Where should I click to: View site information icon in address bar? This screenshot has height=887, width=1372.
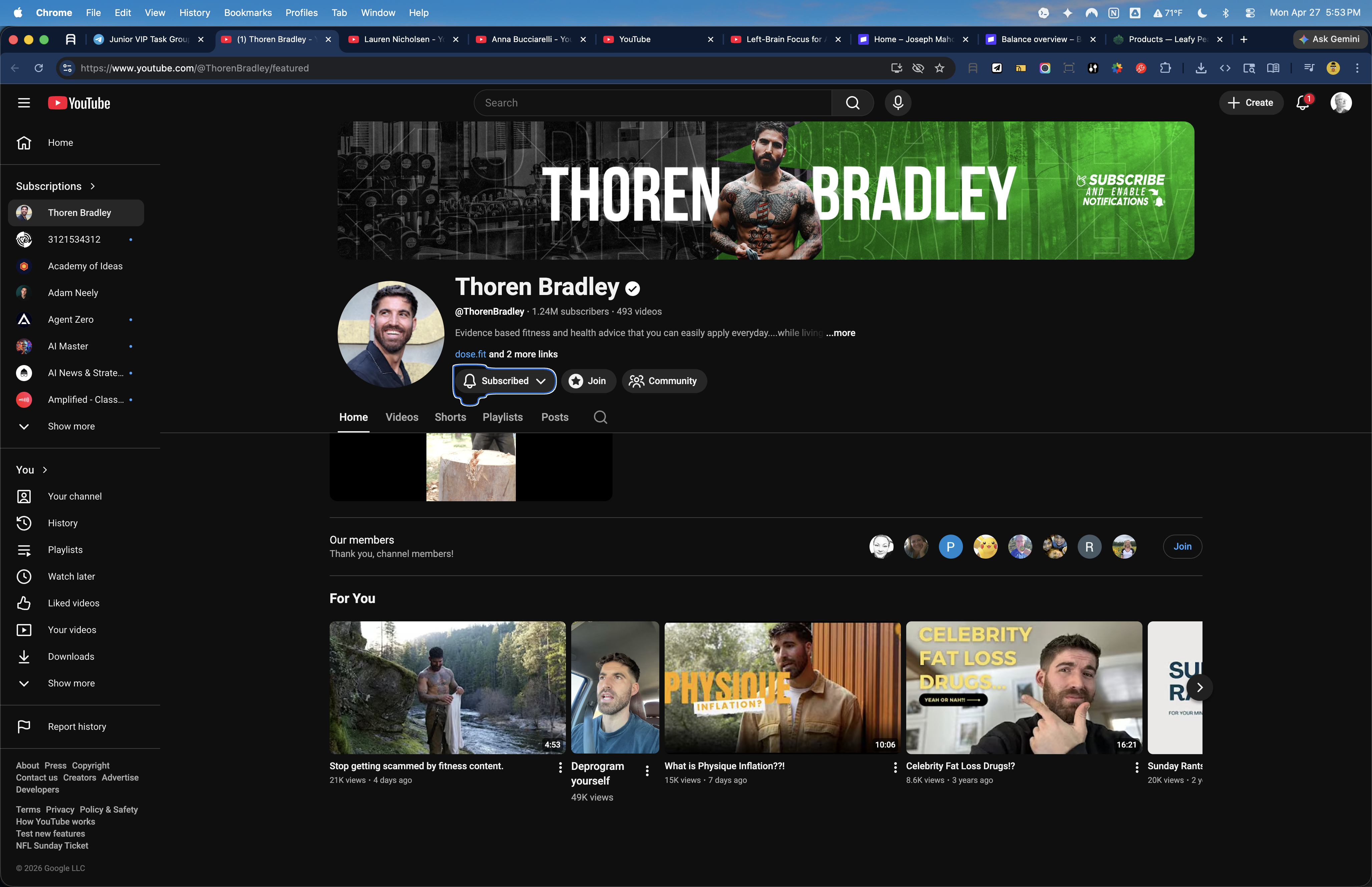67,68
